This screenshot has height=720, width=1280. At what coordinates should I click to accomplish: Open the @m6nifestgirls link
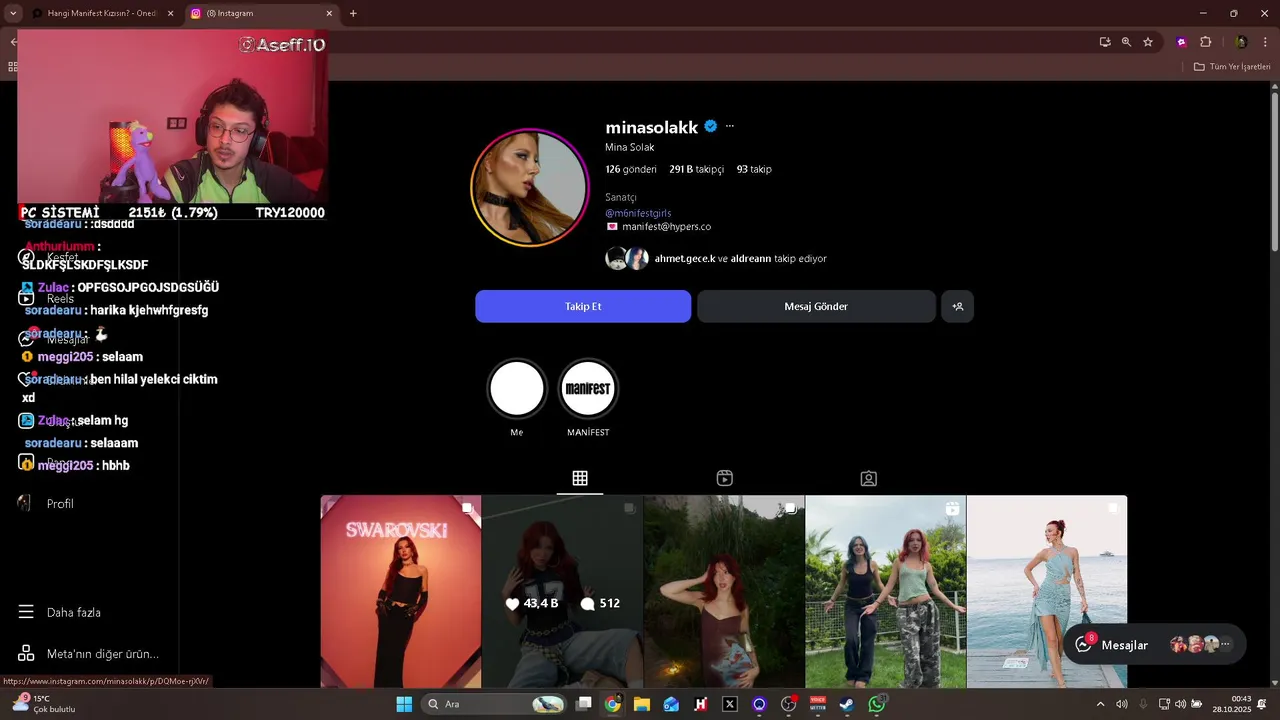coord(638,213)
